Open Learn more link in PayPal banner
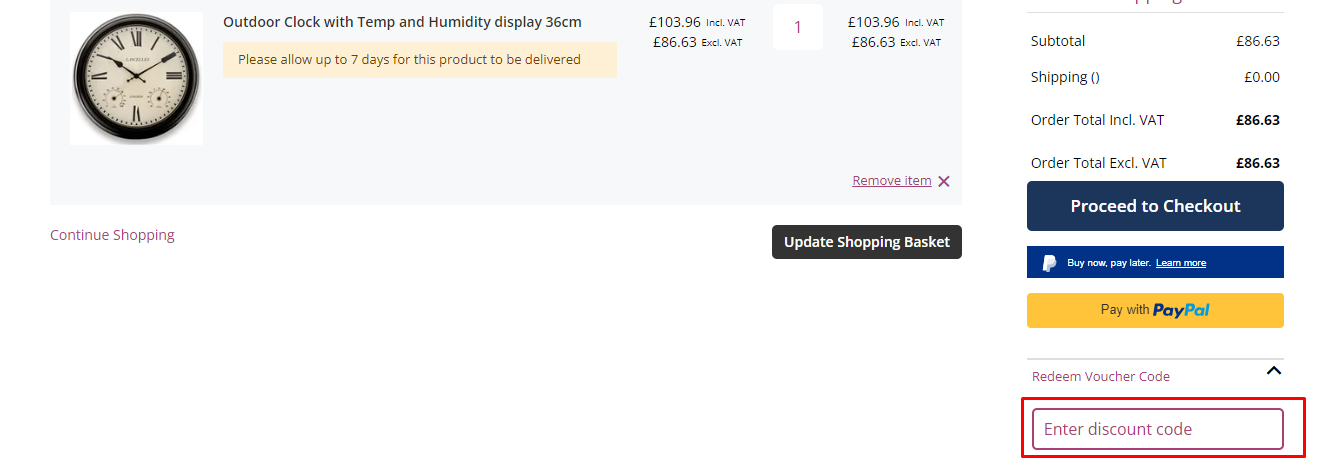Image resolution: width=1317 pixels, height=469 pixels. (1181, 263)
